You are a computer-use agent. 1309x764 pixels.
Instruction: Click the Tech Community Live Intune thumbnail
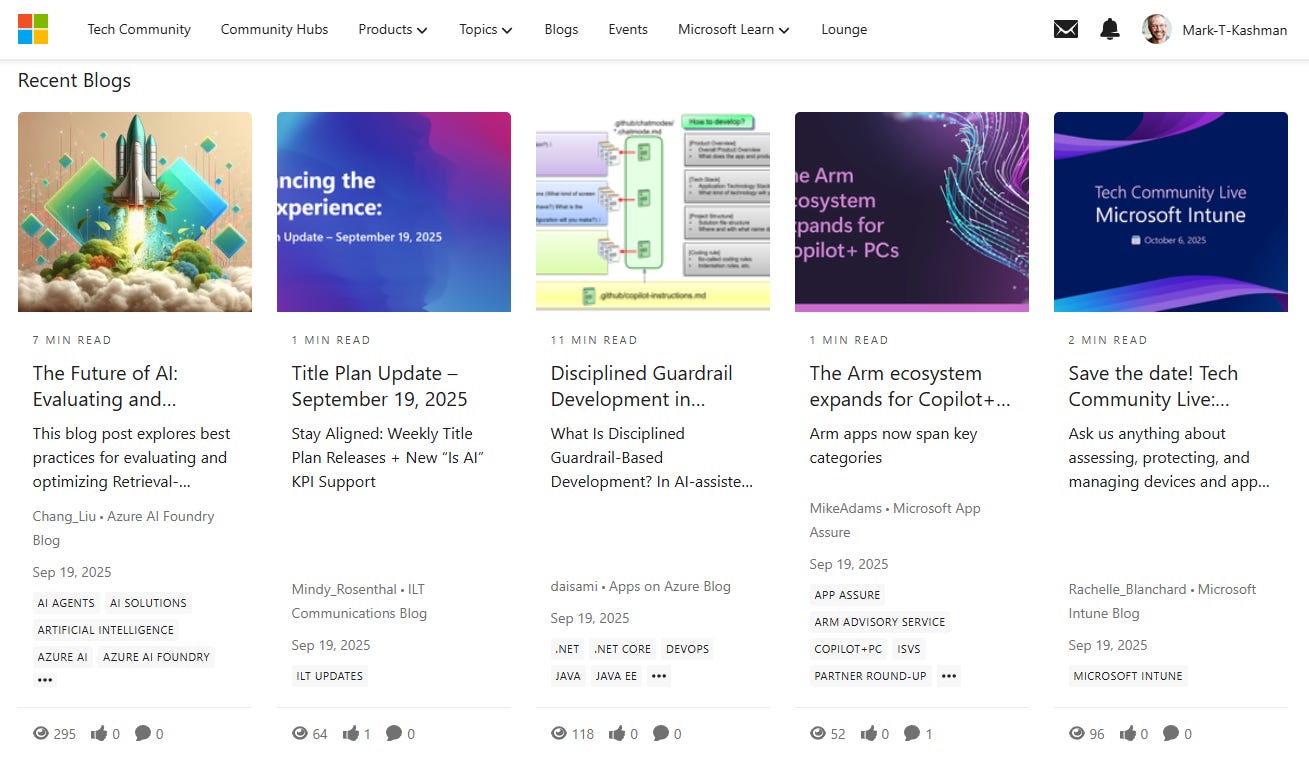point(1171,212)
